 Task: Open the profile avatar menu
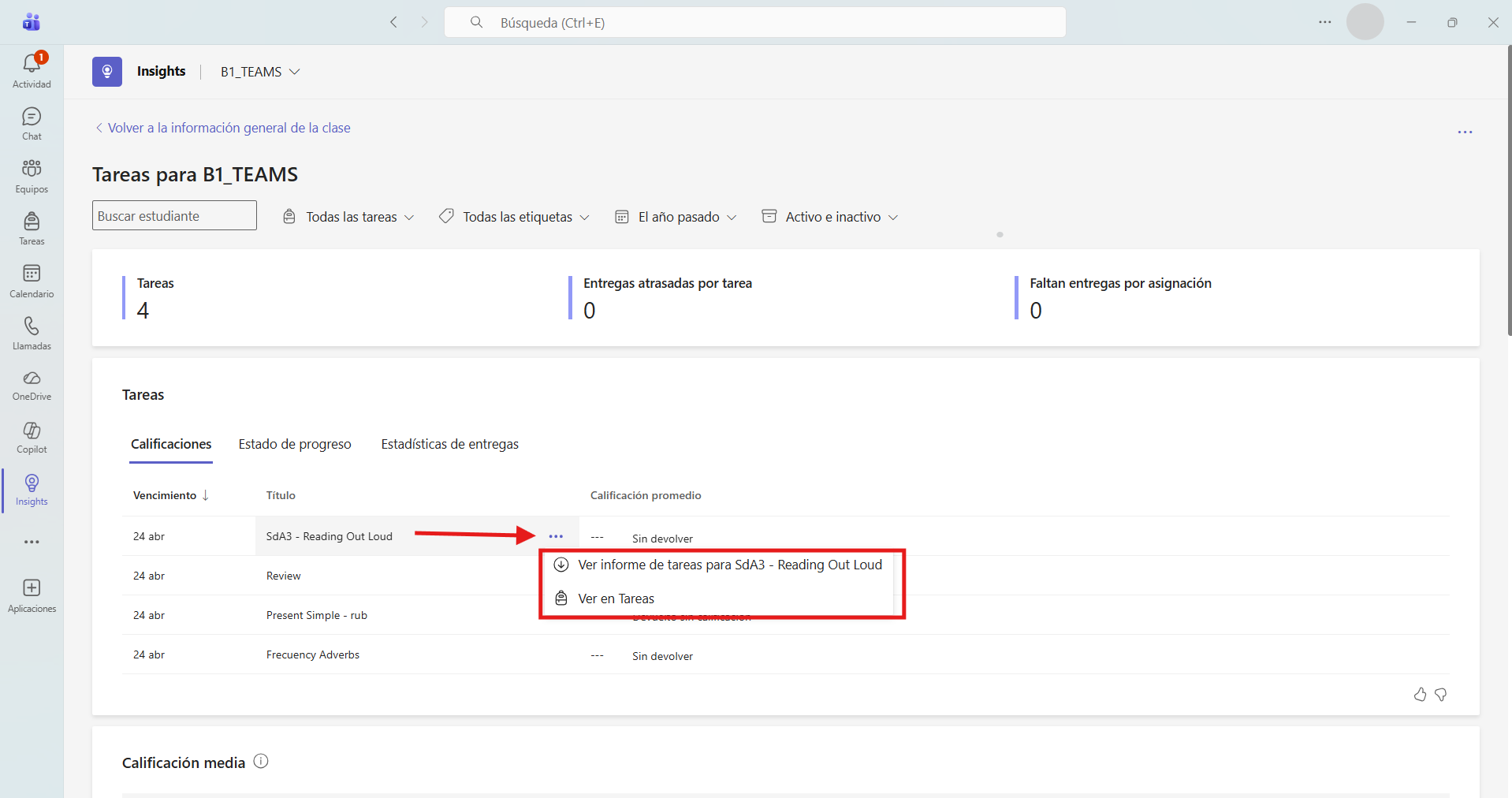point(1365,22)
